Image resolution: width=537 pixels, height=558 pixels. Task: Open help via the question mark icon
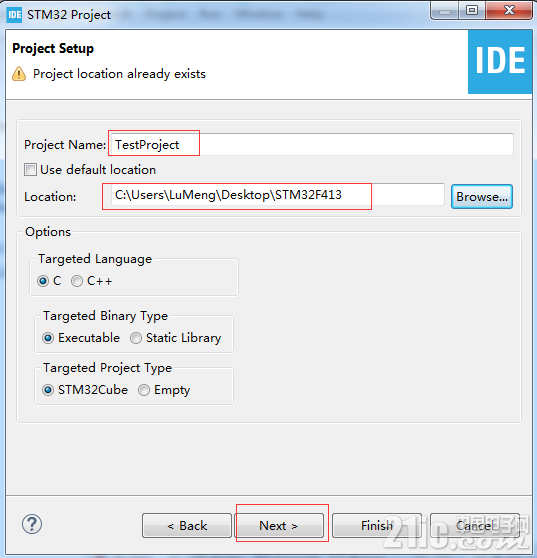pos(32,524)
